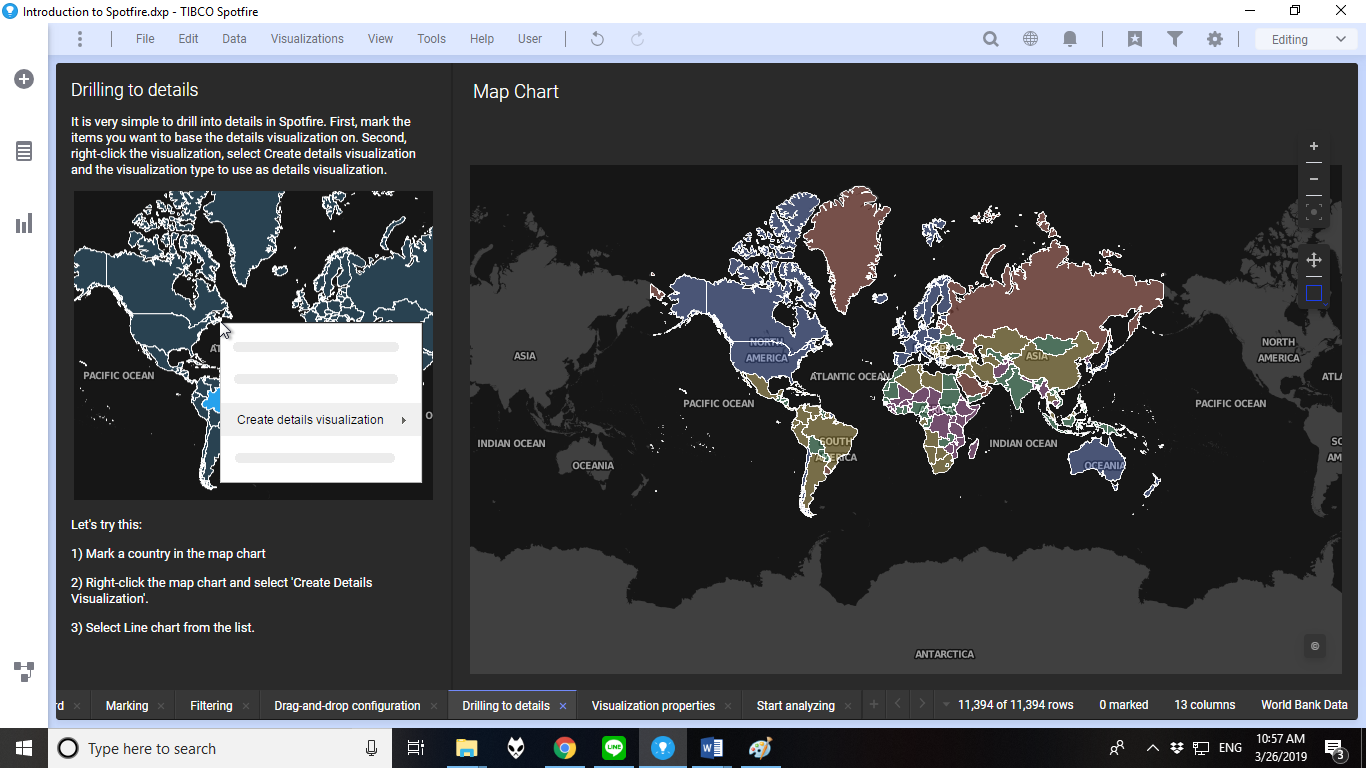The image size is (1366, 768).
Task: Select the rectangle marking tool on map
Action: point(1314,293)
